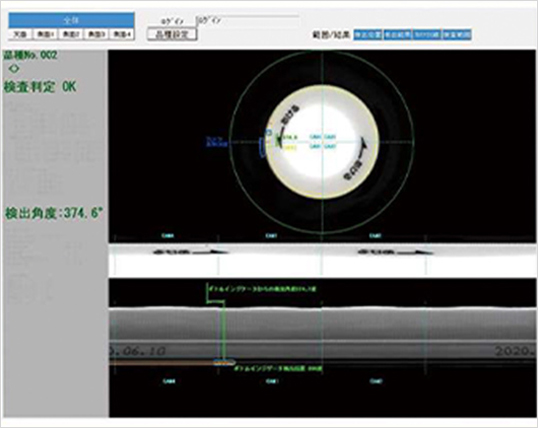Image resolution: width=538 pixels, height=428 pixels.
Task: Switch to the 天面 top-face view button
Action: tap(20, 34)
